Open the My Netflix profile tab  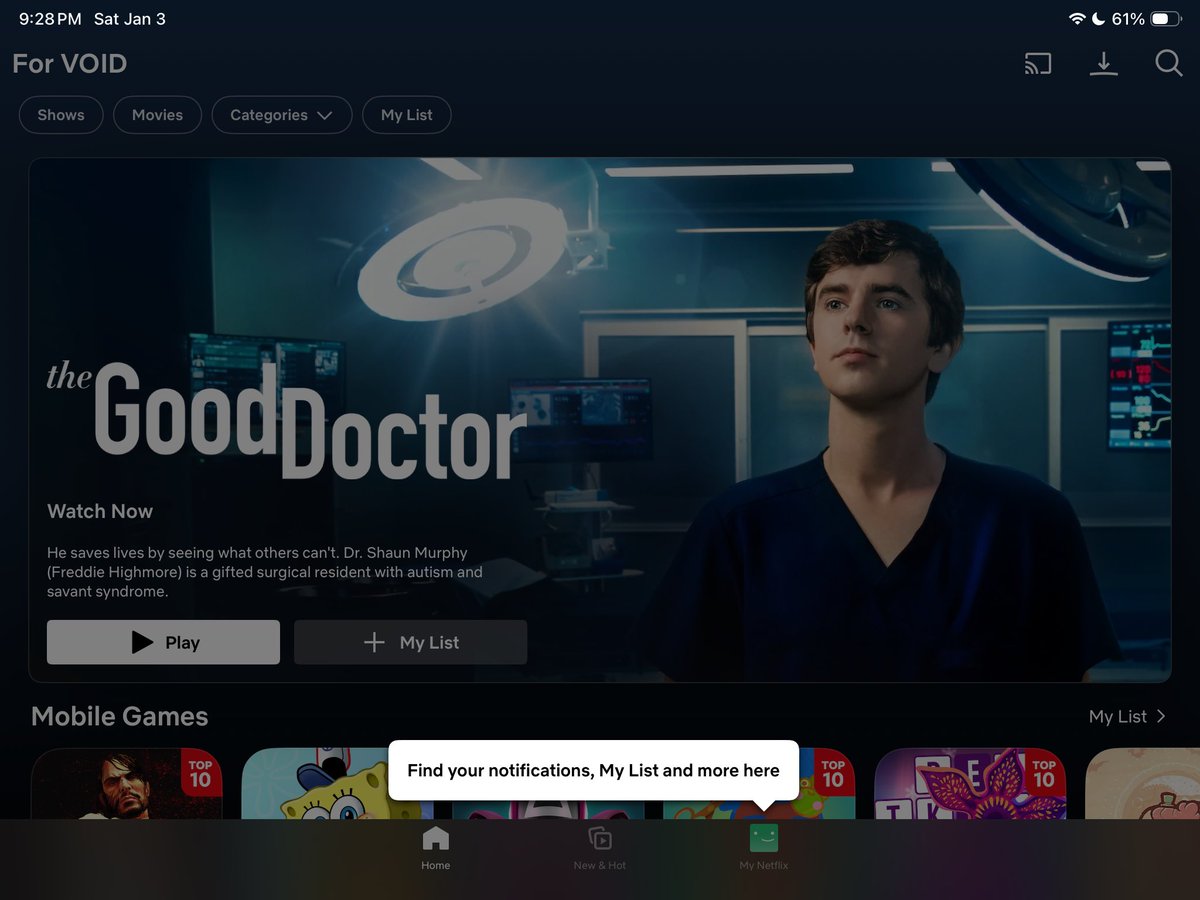pos(764,848)
